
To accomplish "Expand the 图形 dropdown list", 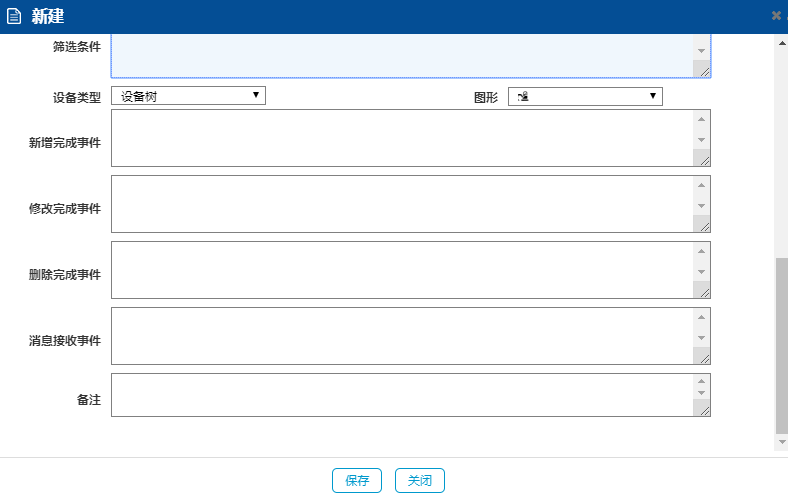I will click(585, 96).
